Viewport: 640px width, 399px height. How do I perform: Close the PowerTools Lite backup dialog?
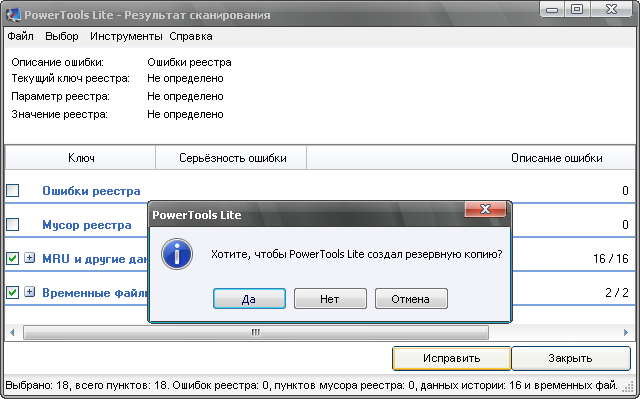pos(485,209)
